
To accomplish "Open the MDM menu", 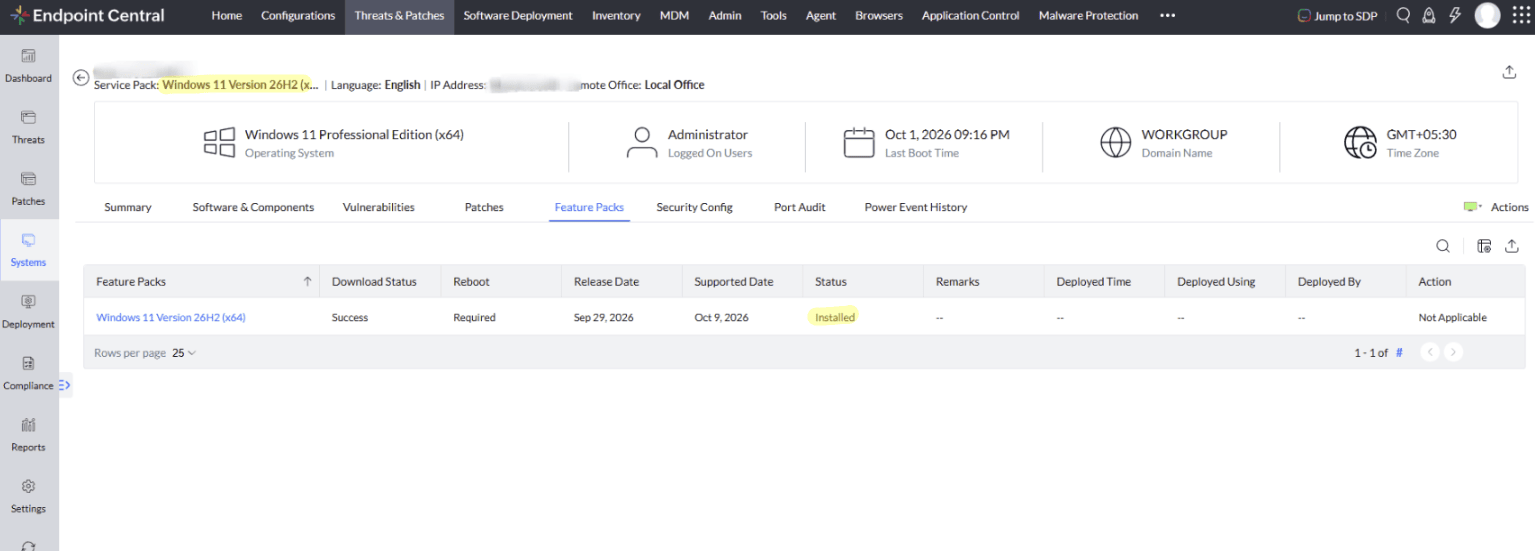I will click(x=675, y=15).
